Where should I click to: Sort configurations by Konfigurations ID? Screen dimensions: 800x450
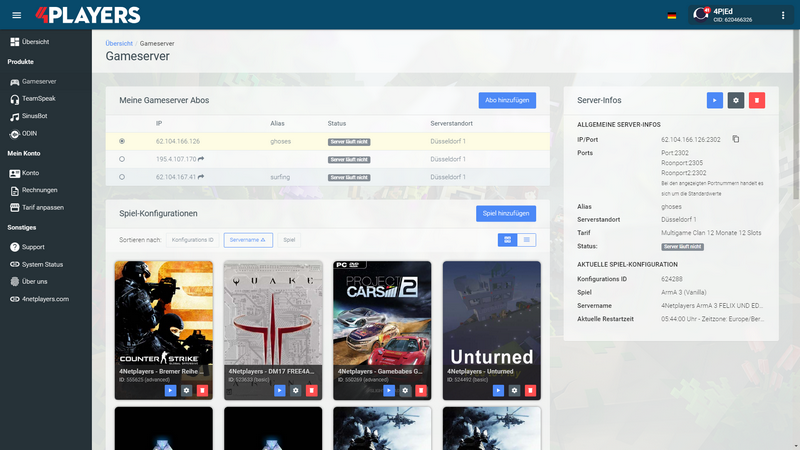(x=192, y=240)
